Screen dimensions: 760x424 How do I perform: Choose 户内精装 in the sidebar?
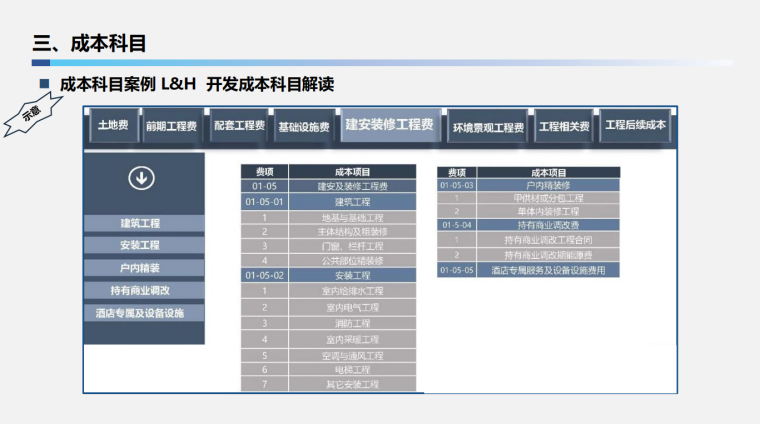pyautogui.click(x=141, y=268)
